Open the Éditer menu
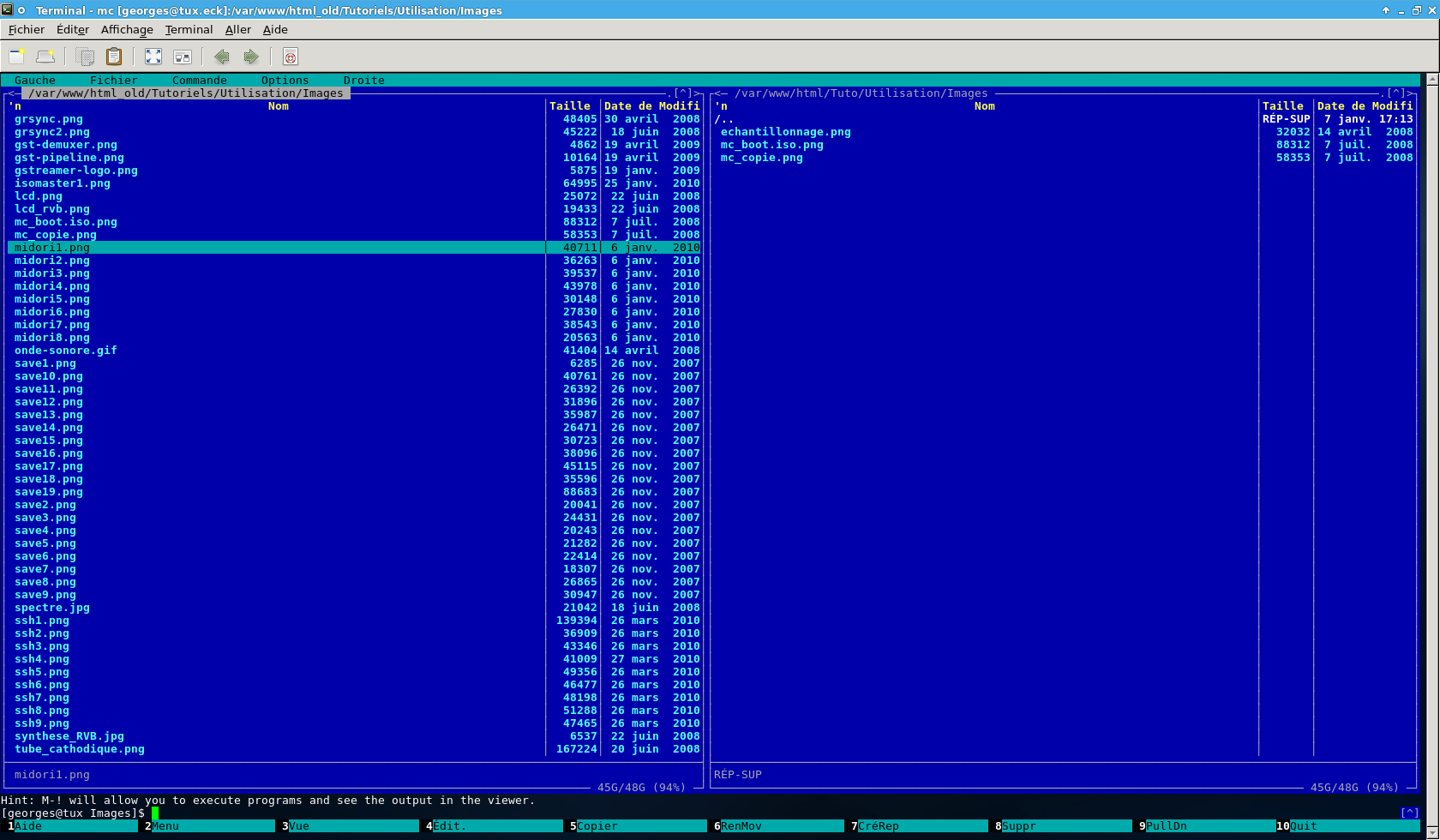Image resolution: width=1440 pixels, height=840 pixels. 73,29
